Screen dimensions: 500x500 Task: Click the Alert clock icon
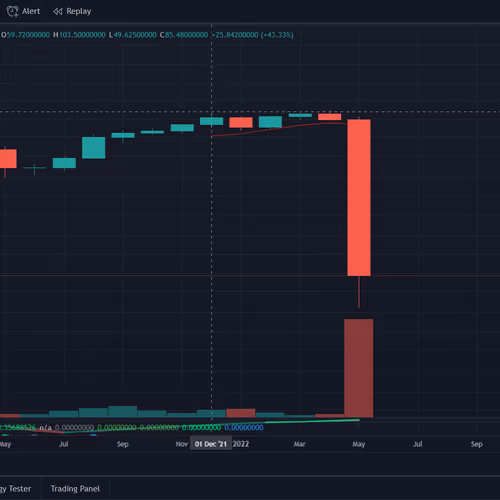(13, 12)
